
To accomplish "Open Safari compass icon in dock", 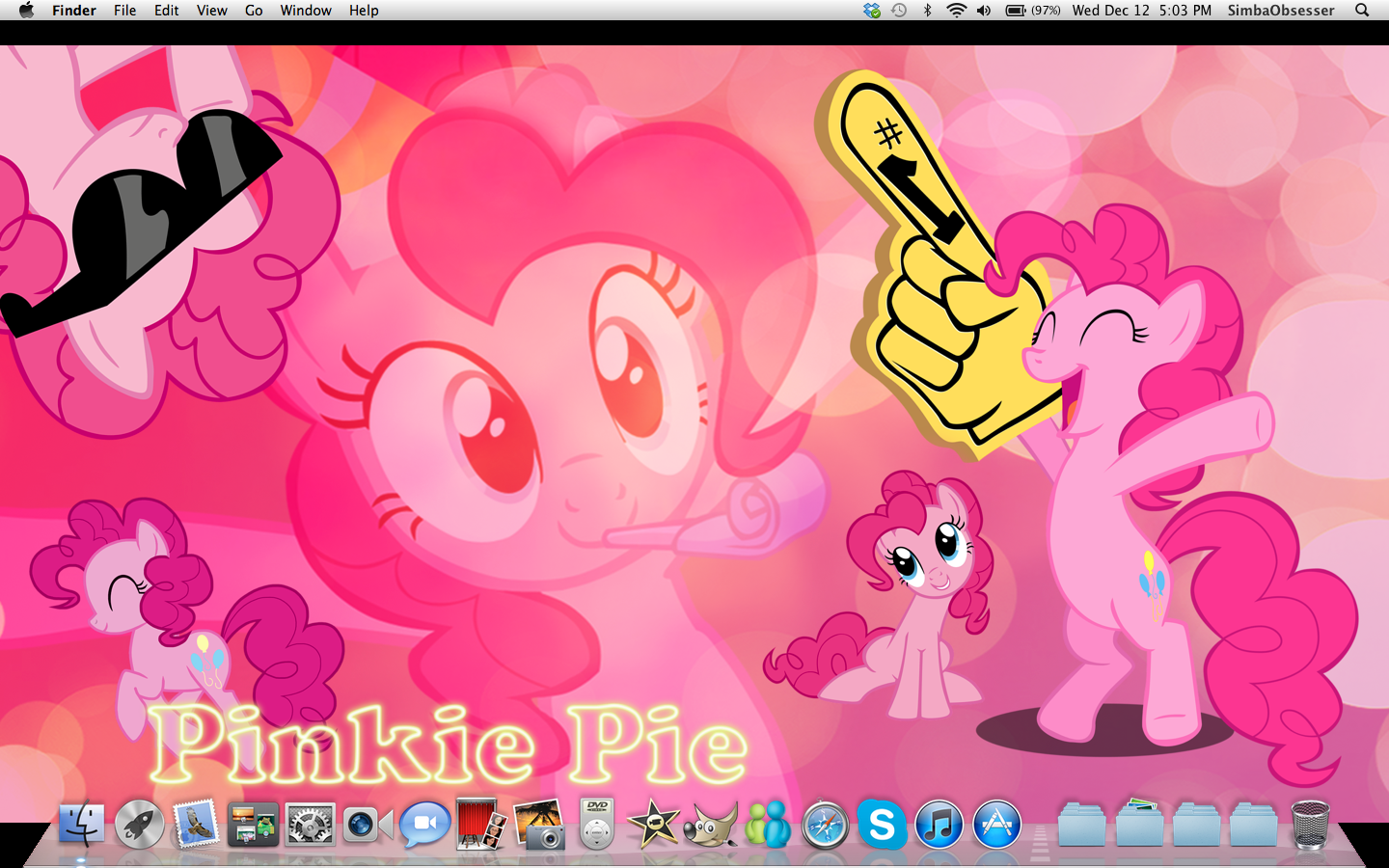I will (825, 826).
